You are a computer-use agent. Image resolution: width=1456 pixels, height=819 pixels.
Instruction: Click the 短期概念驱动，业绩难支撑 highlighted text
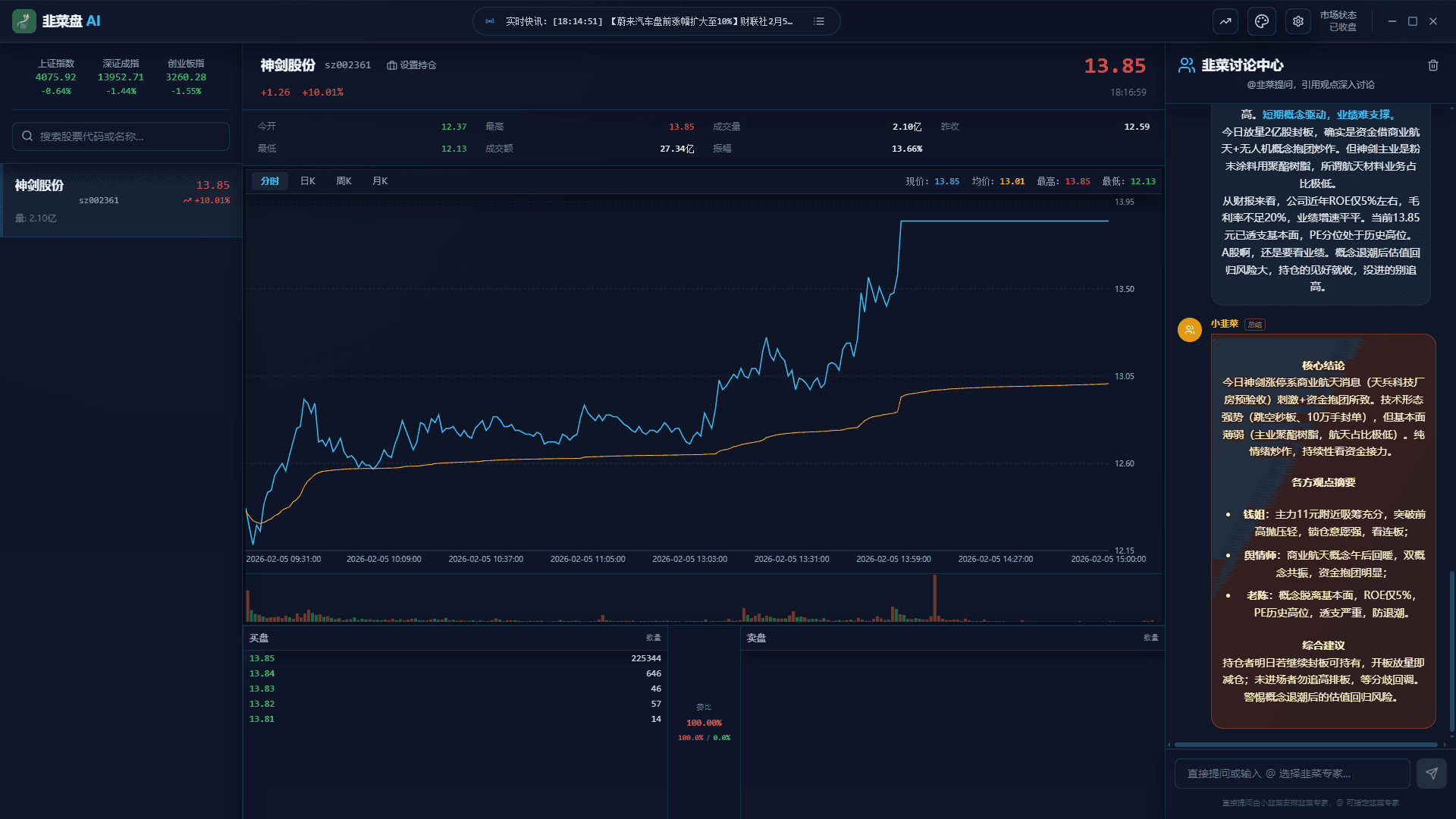pyautogui.click(x=1329, y=115)
